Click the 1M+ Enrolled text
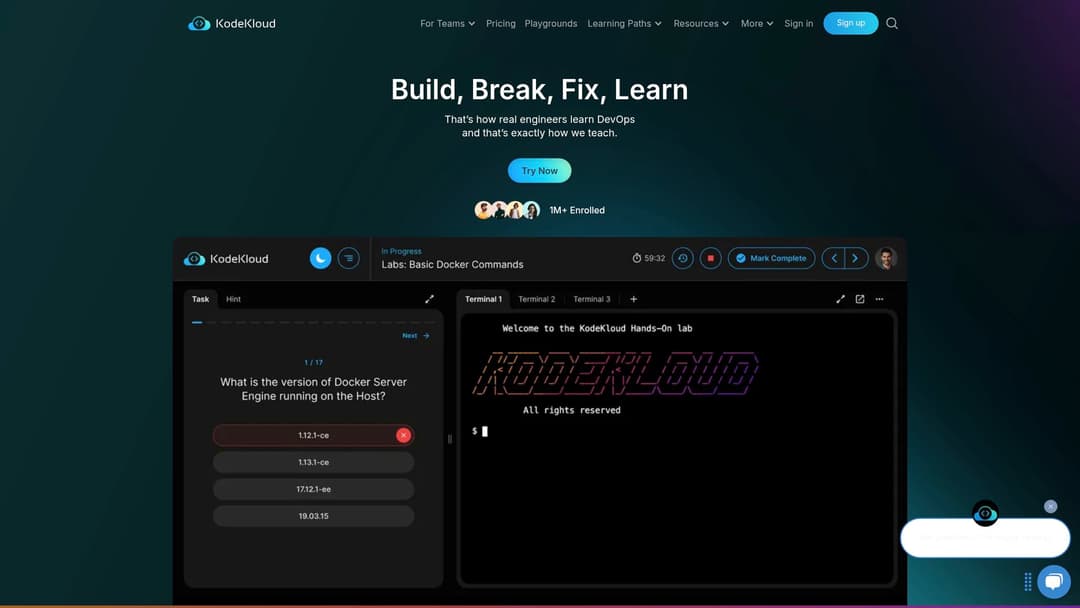The image size is (1080, 608). click(577, 210)
